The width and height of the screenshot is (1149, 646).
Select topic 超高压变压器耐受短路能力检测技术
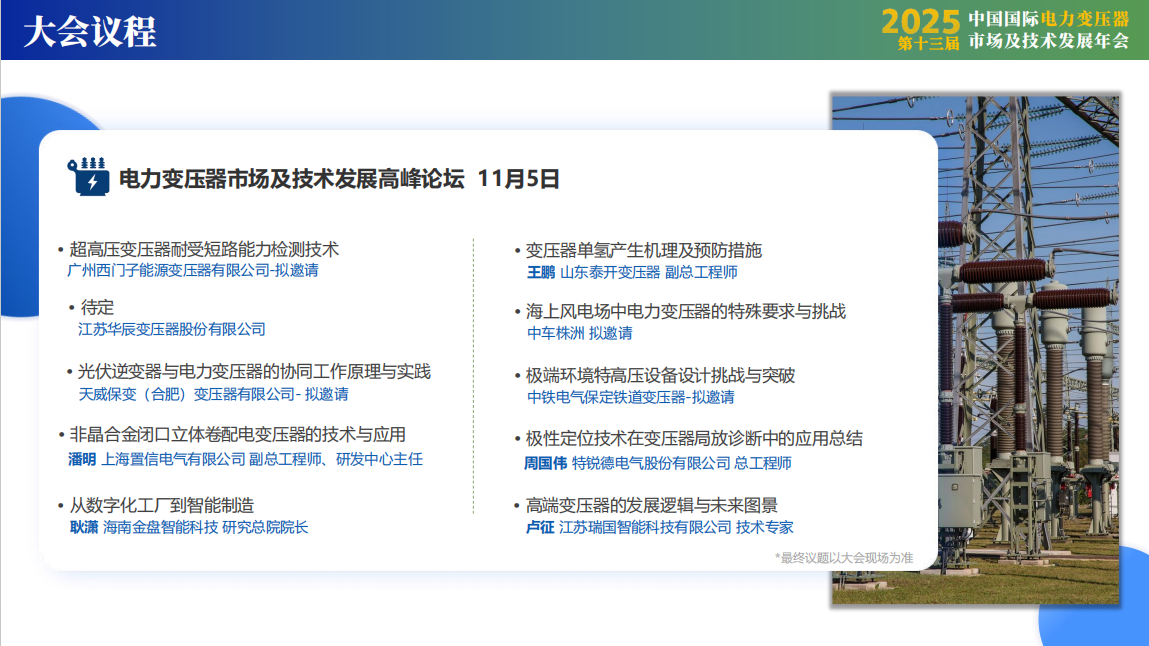204,249
